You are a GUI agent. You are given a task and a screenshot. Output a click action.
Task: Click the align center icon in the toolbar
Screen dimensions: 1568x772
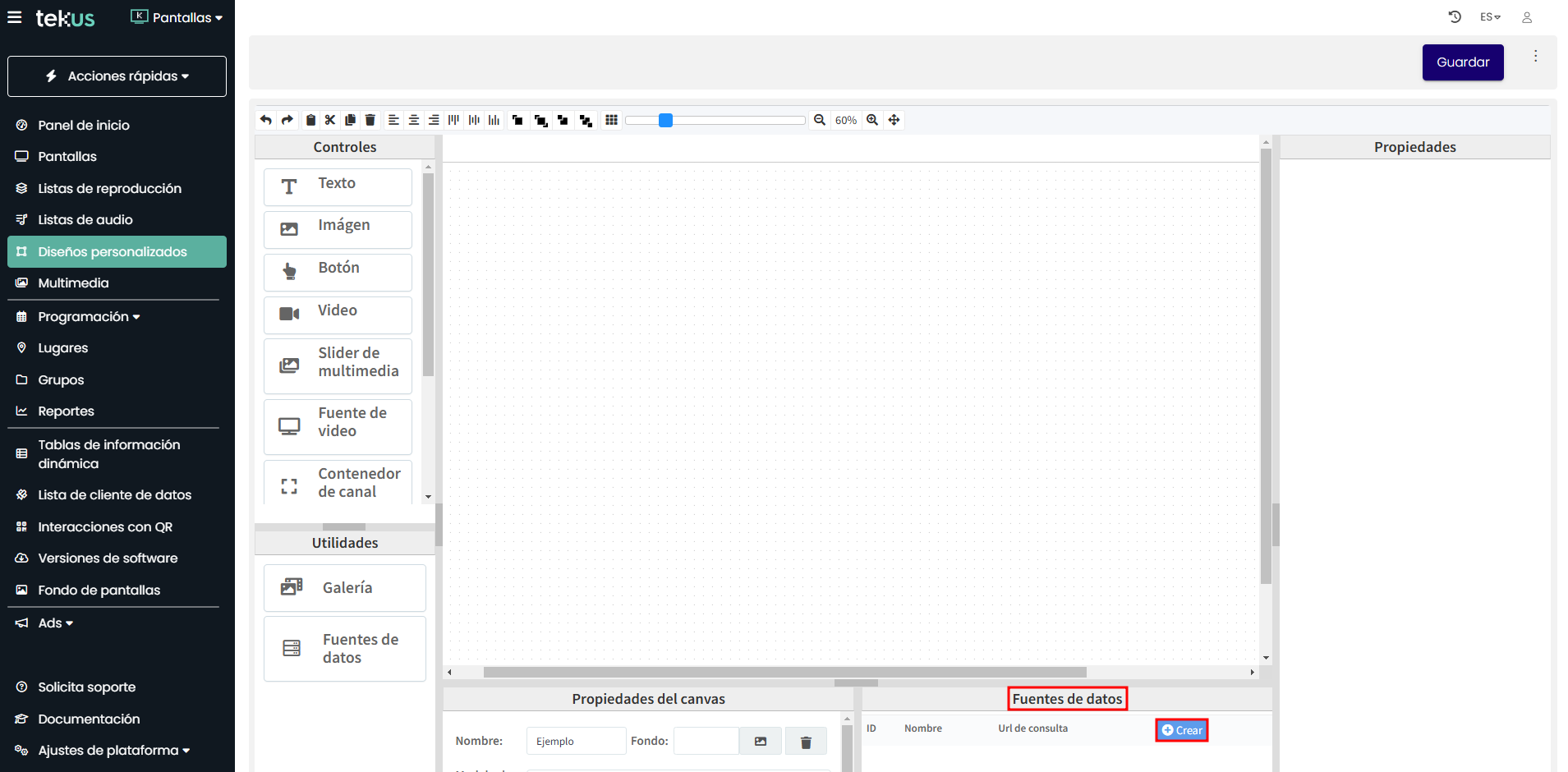point(414,120)
